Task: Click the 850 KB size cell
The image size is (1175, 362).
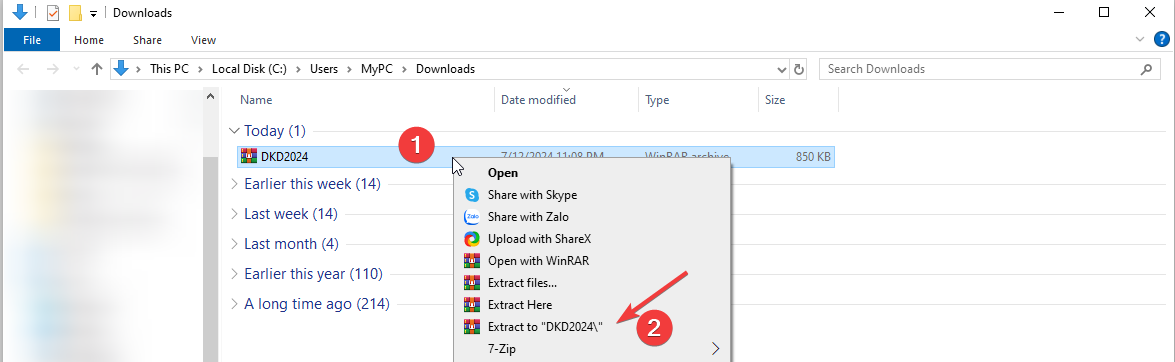Action: (813, 157)
